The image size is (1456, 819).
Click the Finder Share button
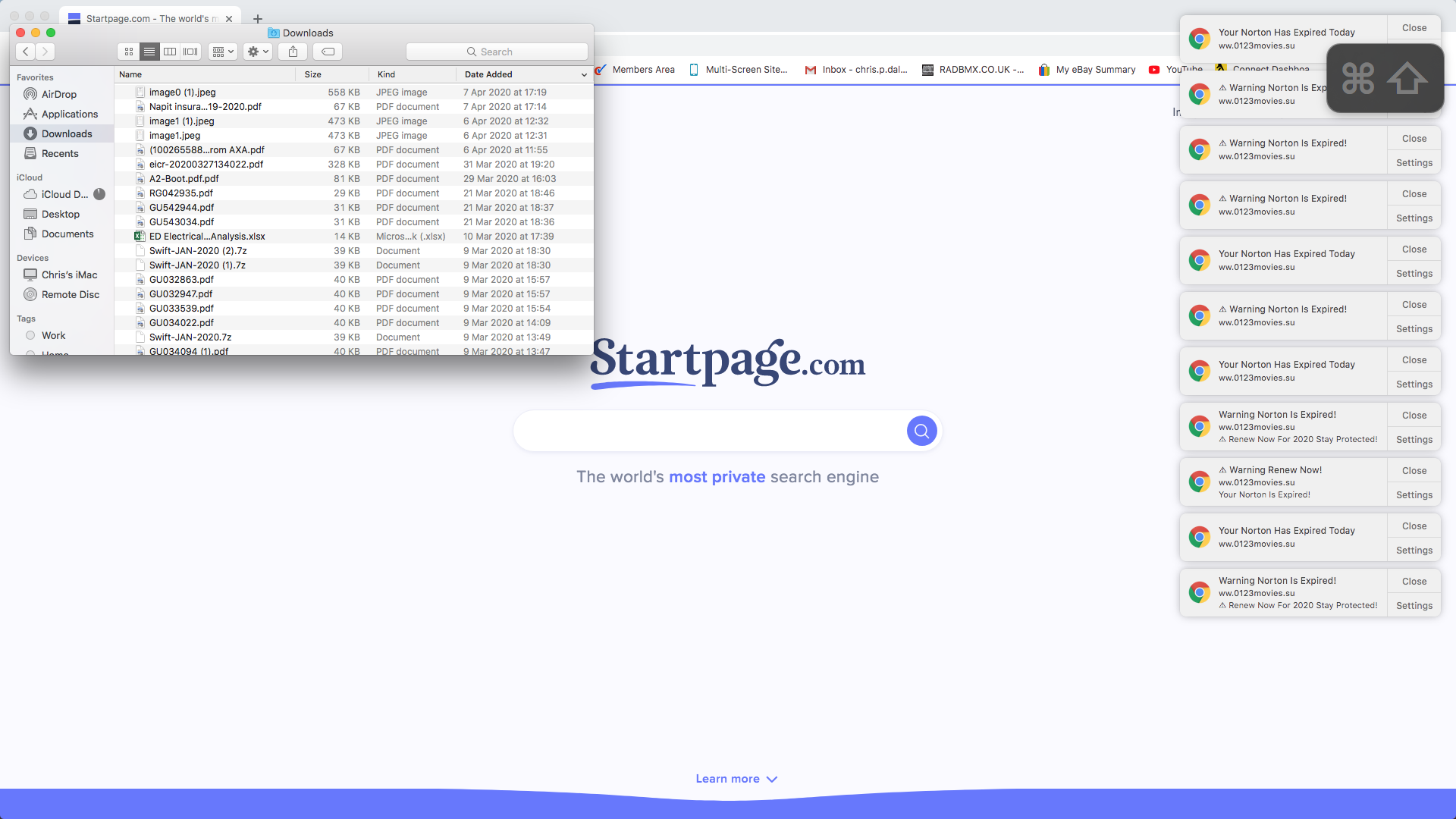point(293,52)
